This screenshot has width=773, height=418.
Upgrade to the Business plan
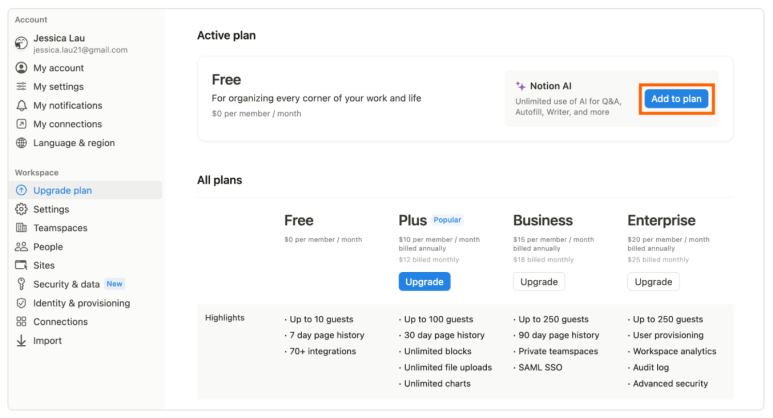tap(539, 282)
